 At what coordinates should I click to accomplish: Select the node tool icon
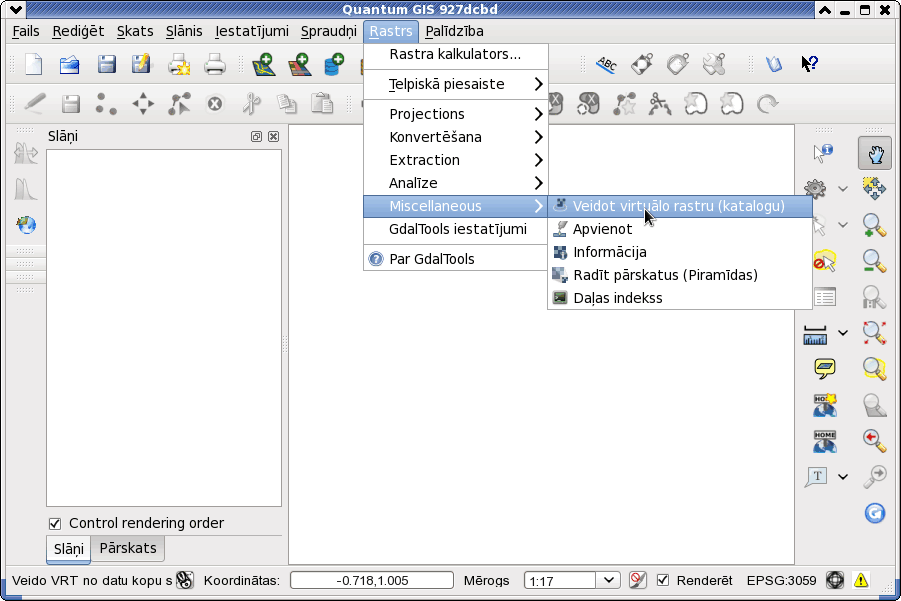click(179, 104)
